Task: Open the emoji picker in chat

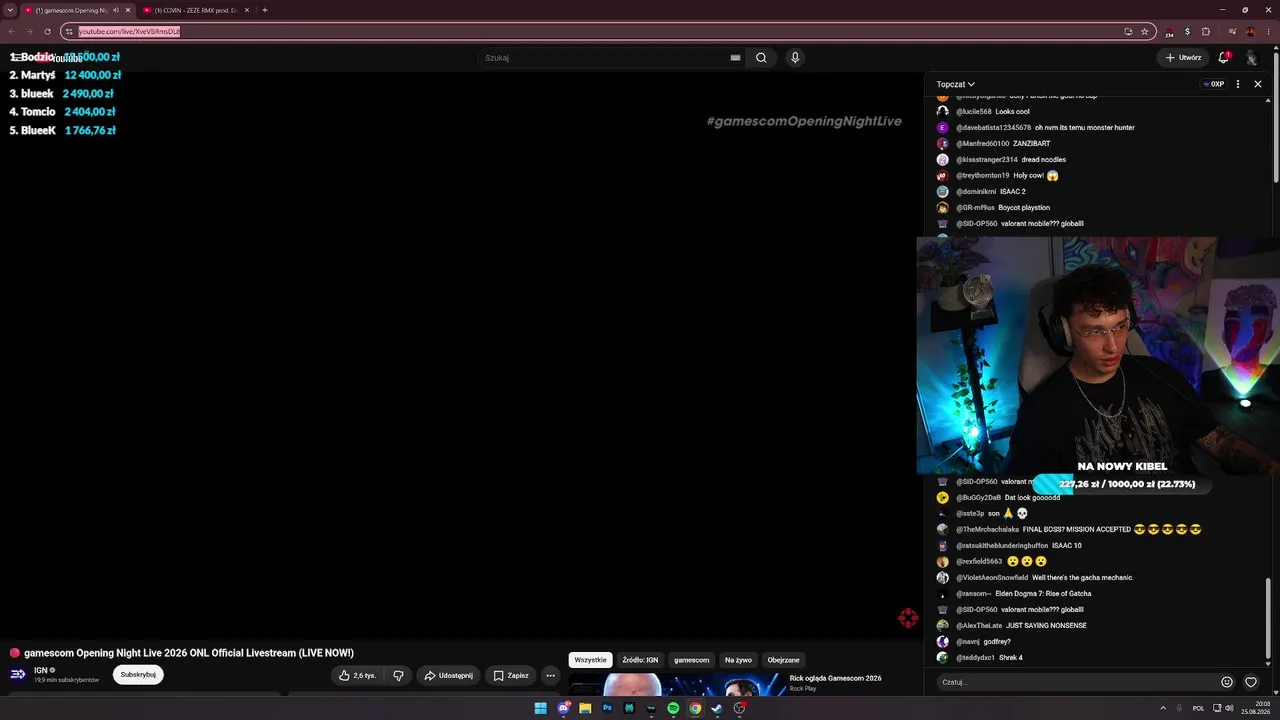Action: [x=1227, y=682]
